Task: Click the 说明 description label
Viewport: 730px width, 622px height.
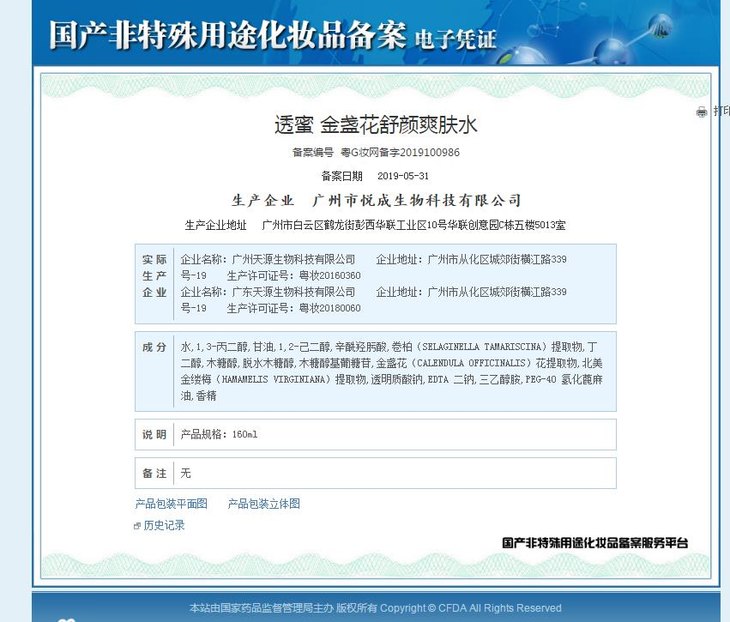Action: click(154, 435)
